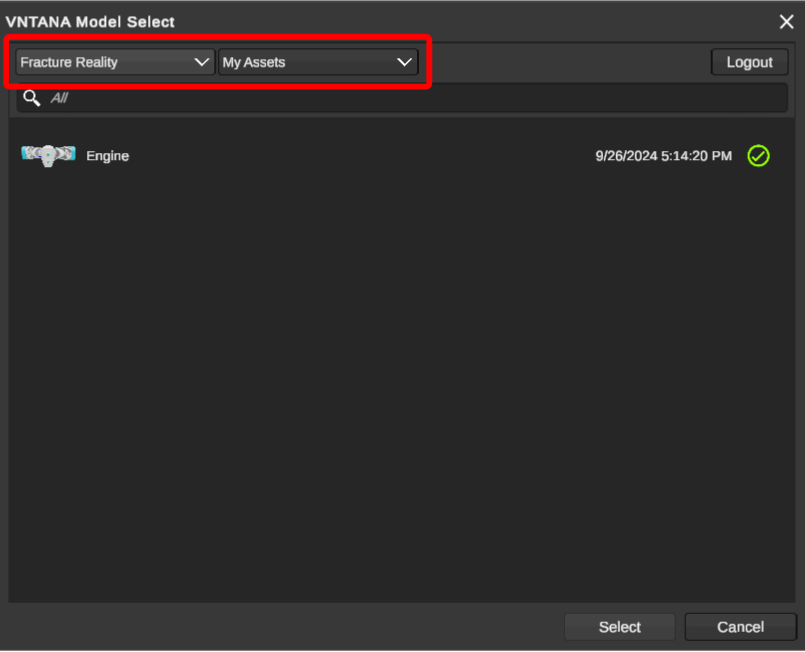Close the VNTANA Model Select dialog

point(786,22)
